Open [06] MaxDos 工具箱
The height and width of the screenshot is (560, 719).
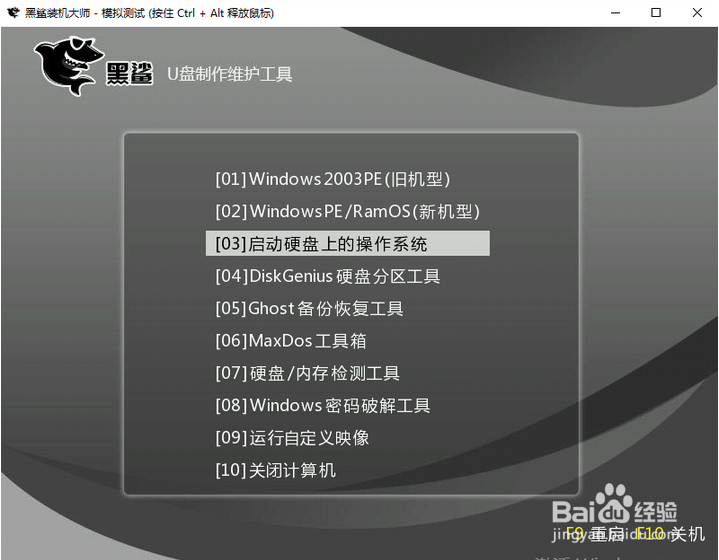(291, 341)
